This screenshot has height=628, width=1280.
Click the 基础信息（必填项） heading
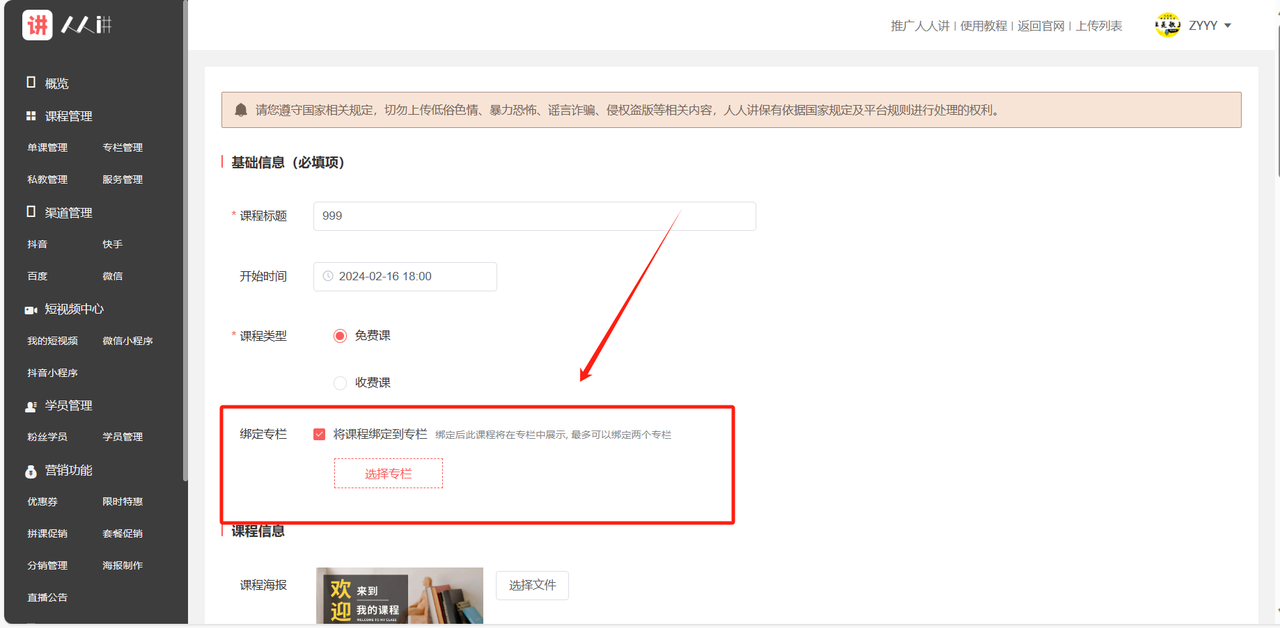tap(288, 162)
